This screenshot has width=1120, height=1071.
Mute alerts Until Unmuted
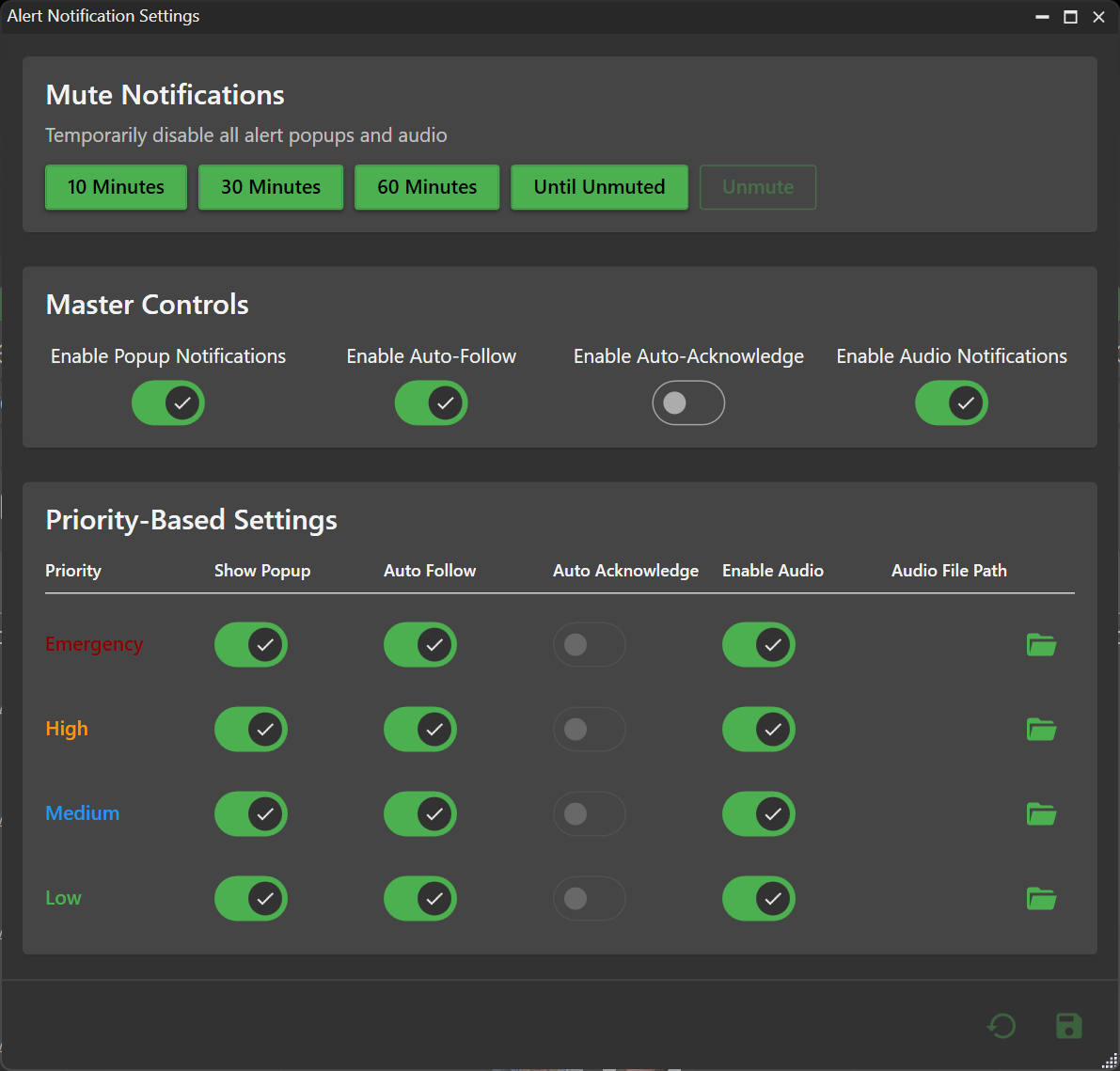599,187
